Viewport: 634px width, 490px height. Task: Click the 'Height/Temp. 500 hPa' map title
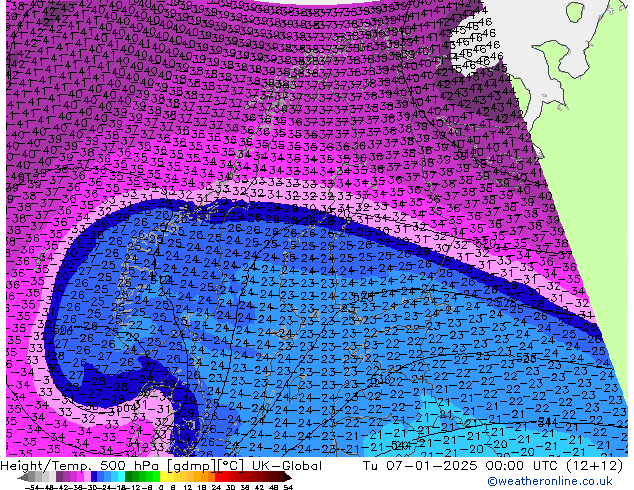point(81,466)
